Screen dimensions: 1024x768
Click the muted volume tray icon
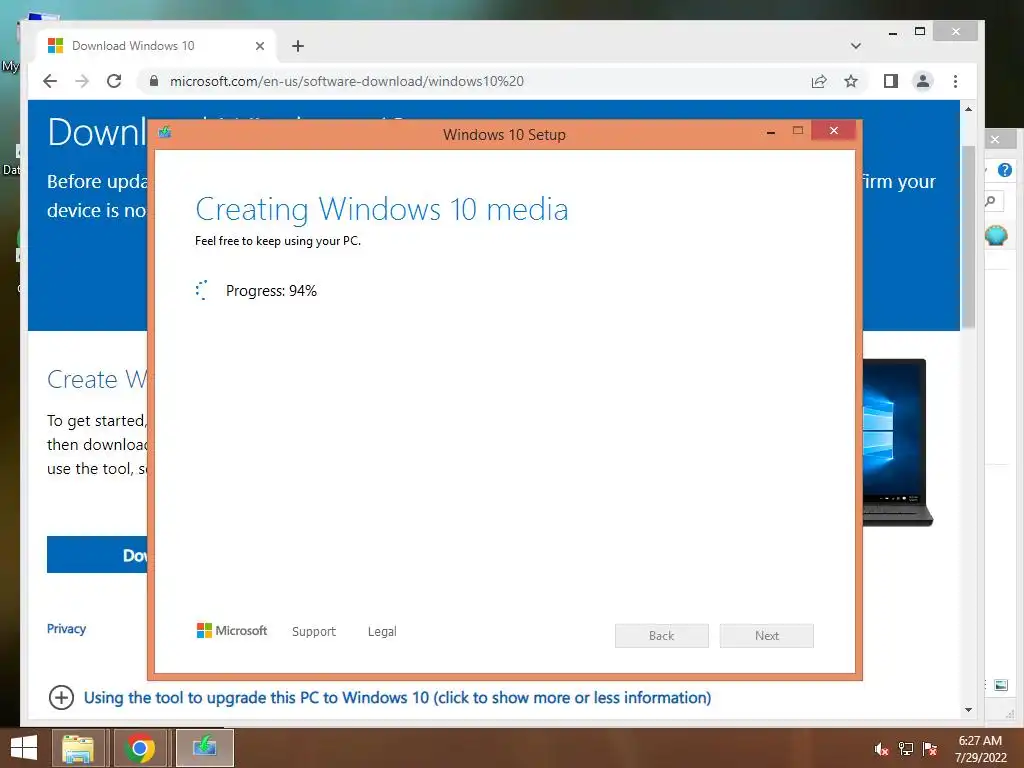(x=881, y=749)
